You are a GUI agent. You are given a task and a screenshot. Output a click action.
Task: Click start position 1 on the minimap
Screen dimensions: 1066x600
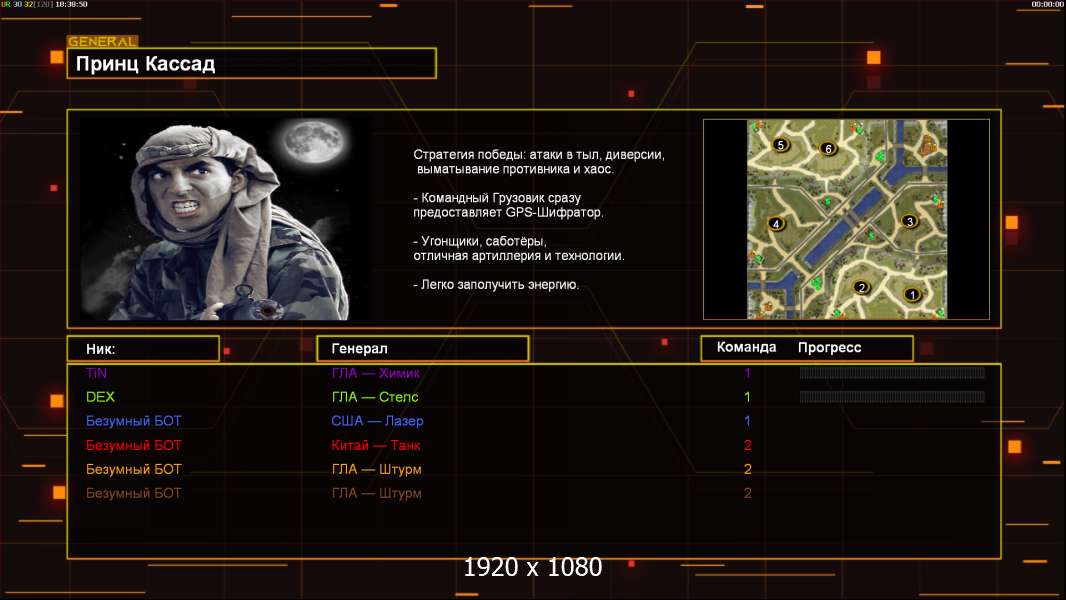click(x=911, y=295)
